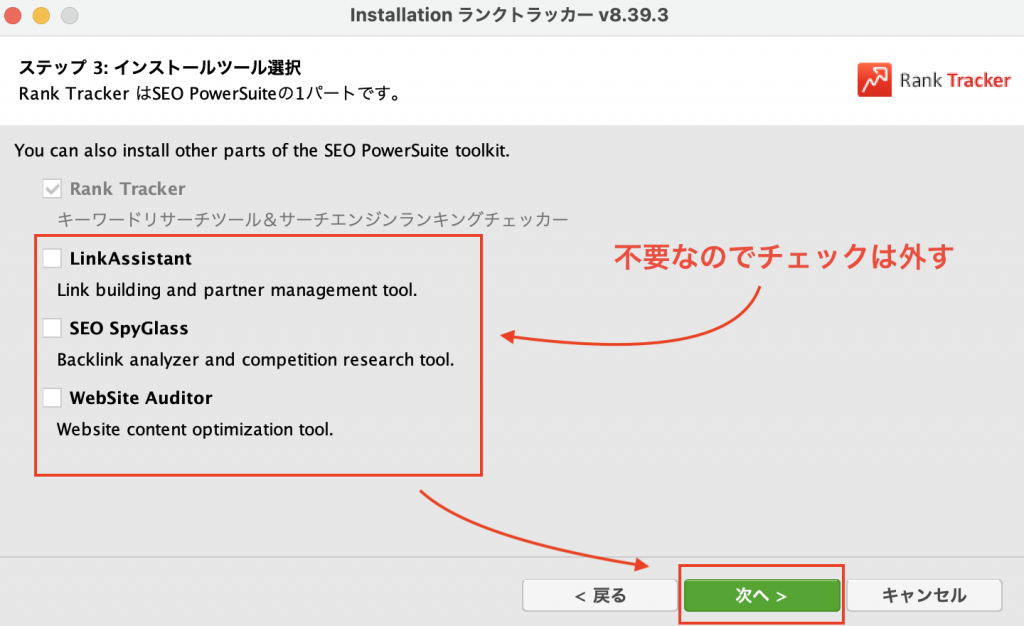
Task: Check the LinkAssistant checkbox
Action: coord(52,258)
